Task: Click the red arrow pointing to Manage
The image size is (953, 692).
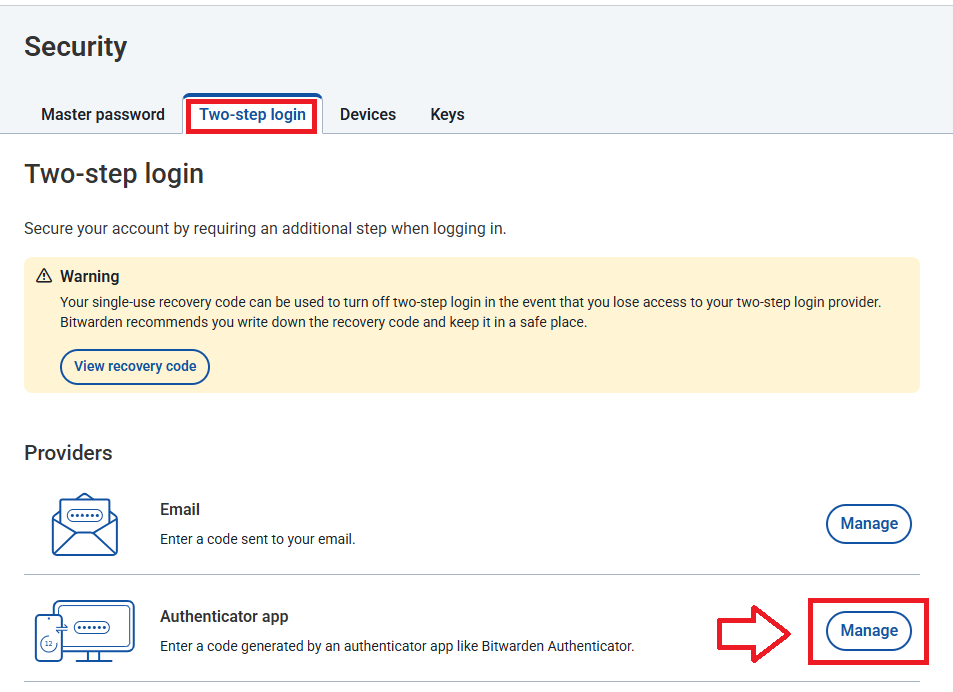Action: 755,631
